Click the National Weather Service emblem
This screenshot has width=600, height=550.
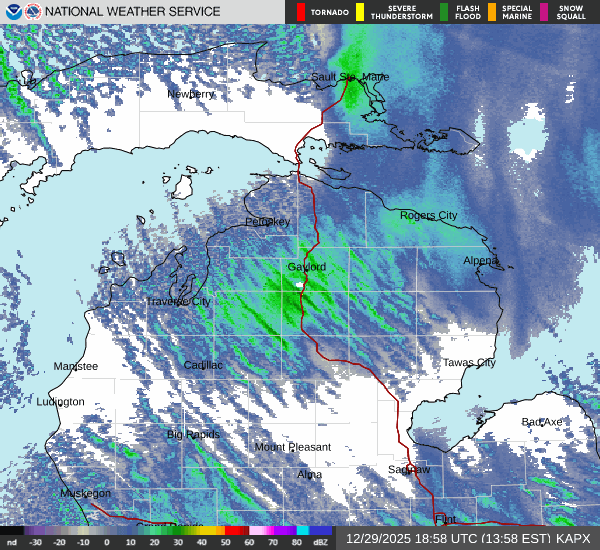[31, 12]
